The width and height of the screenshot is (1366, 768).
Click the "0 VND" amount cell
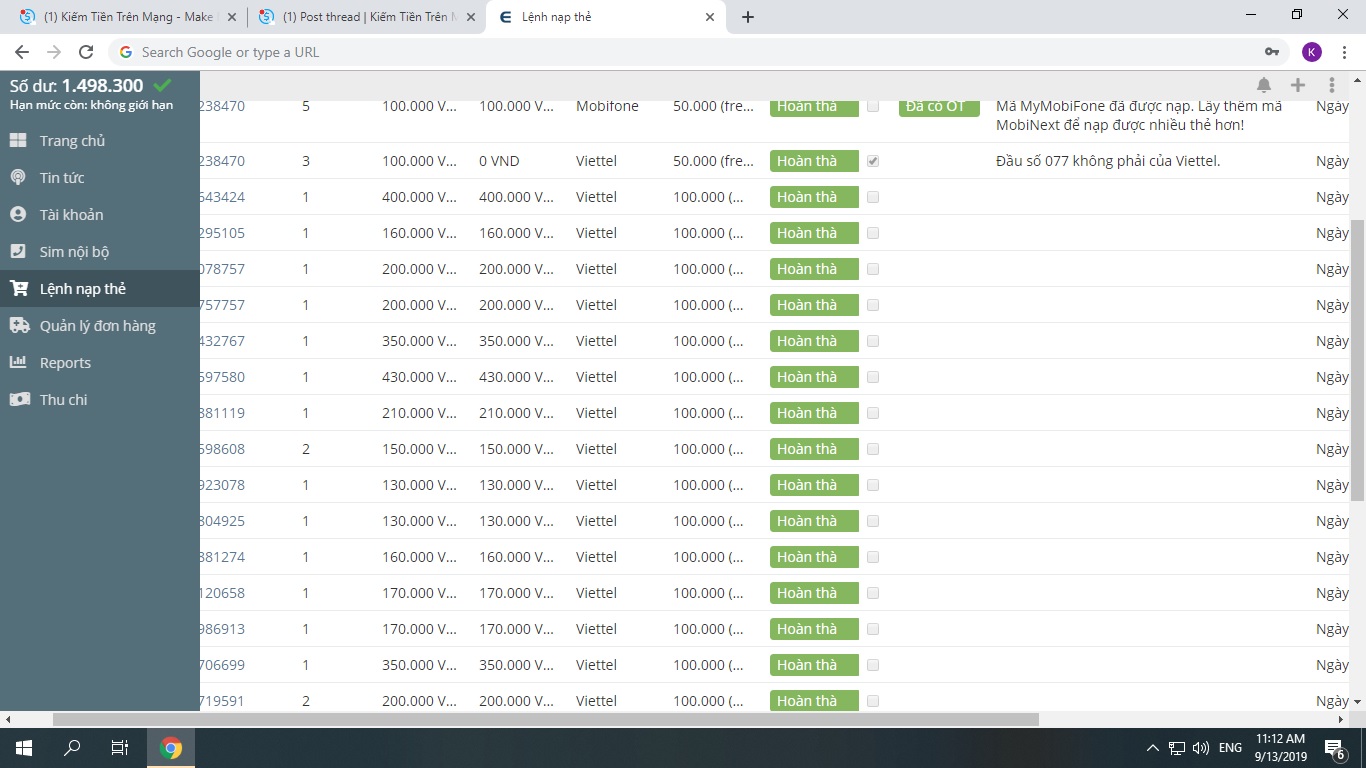(500, 161)
